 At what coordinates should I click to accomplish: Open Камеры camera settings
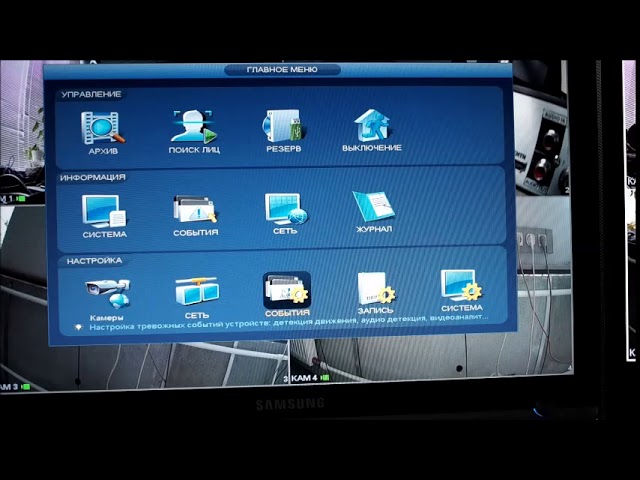click(x=106, y=293)
